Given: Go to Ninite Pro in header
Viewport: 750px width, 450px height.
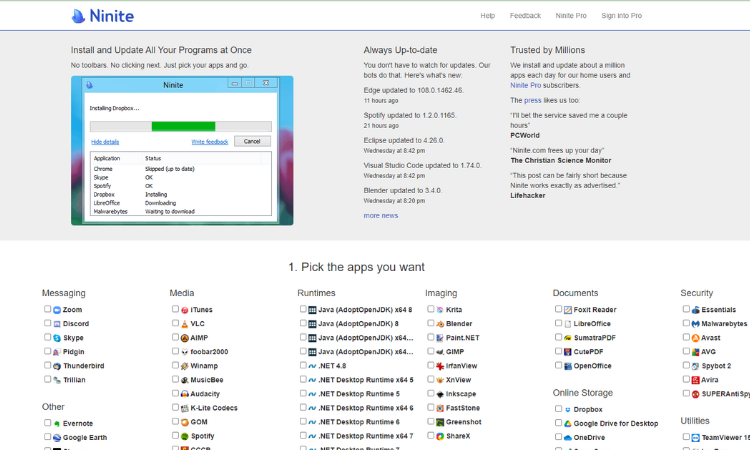Looking at the screenshot, I should click(x=571, y=16).
